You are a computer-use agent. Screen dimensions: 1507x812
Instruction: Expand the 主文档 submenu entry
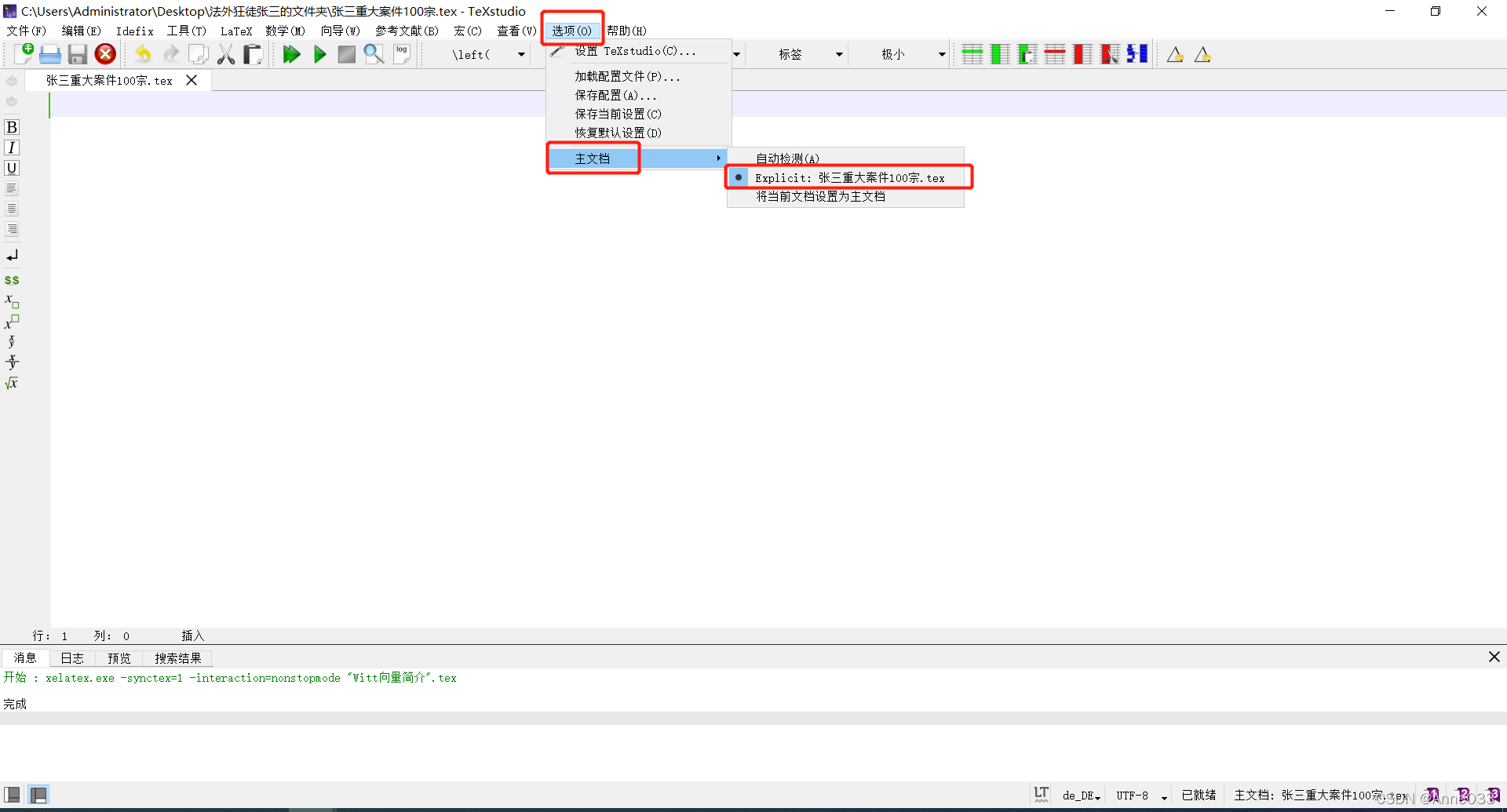pos(637,158)
